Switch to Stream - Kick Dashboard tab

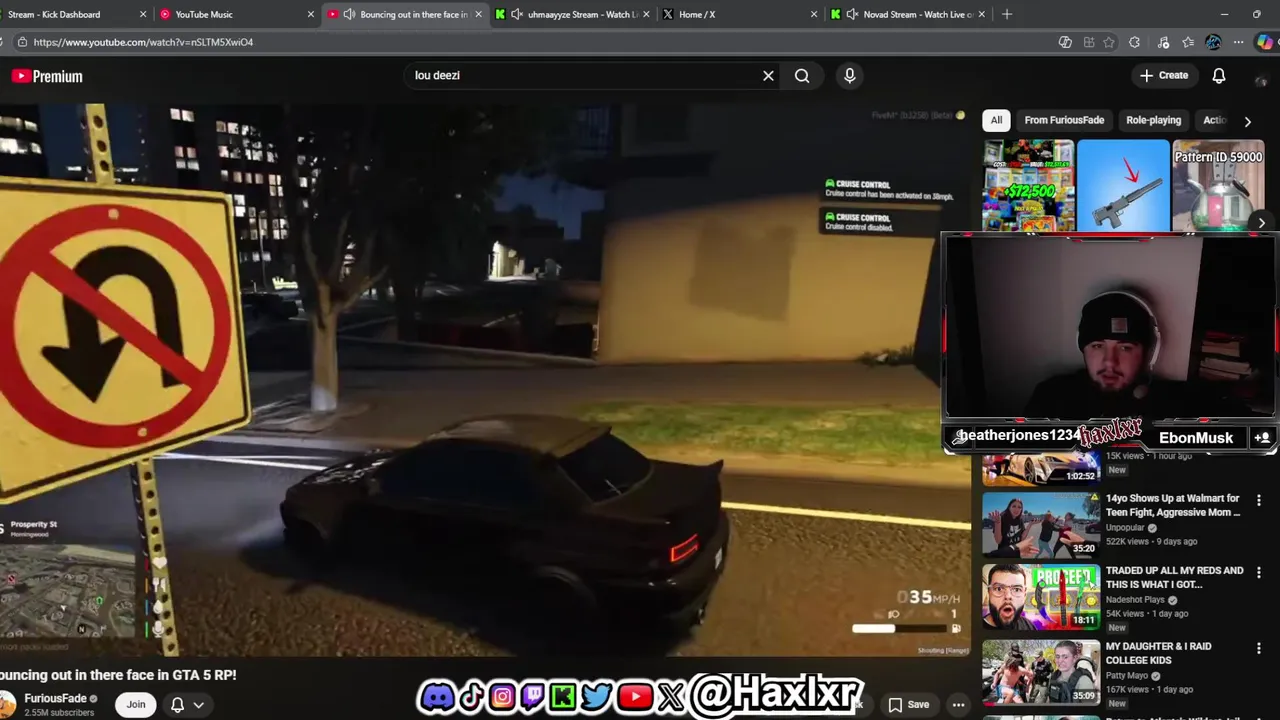tap(66, 14)
